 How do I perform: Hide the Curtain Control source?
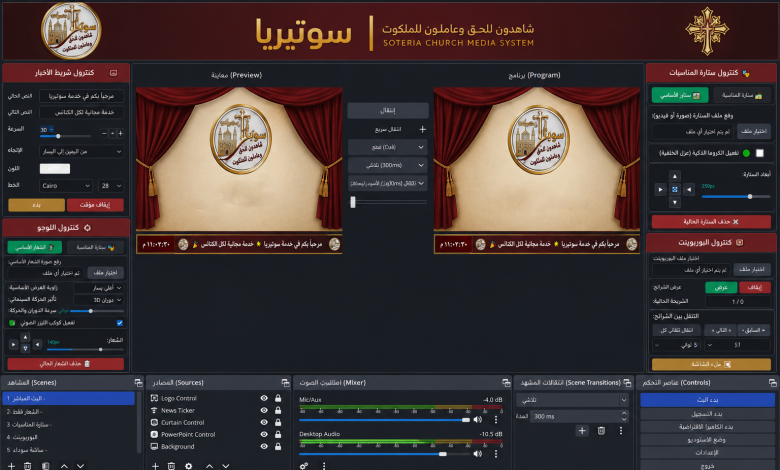pyautogui.click(x=264, y=422)
